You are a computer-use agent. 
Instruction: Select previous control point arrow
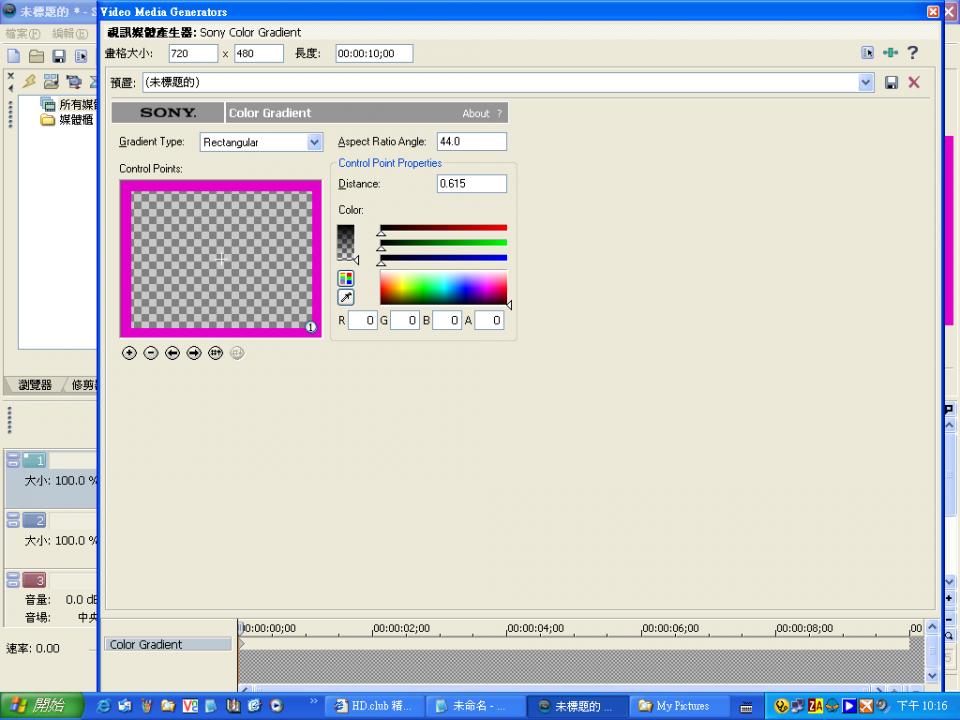click(x=172, y=353)
